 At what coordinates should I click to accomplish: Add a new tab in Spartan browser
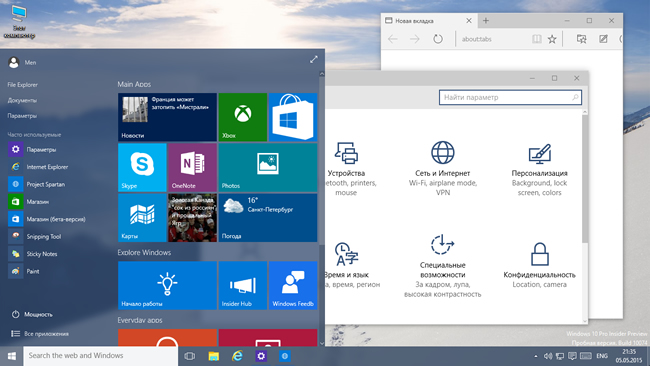point(486,21)
